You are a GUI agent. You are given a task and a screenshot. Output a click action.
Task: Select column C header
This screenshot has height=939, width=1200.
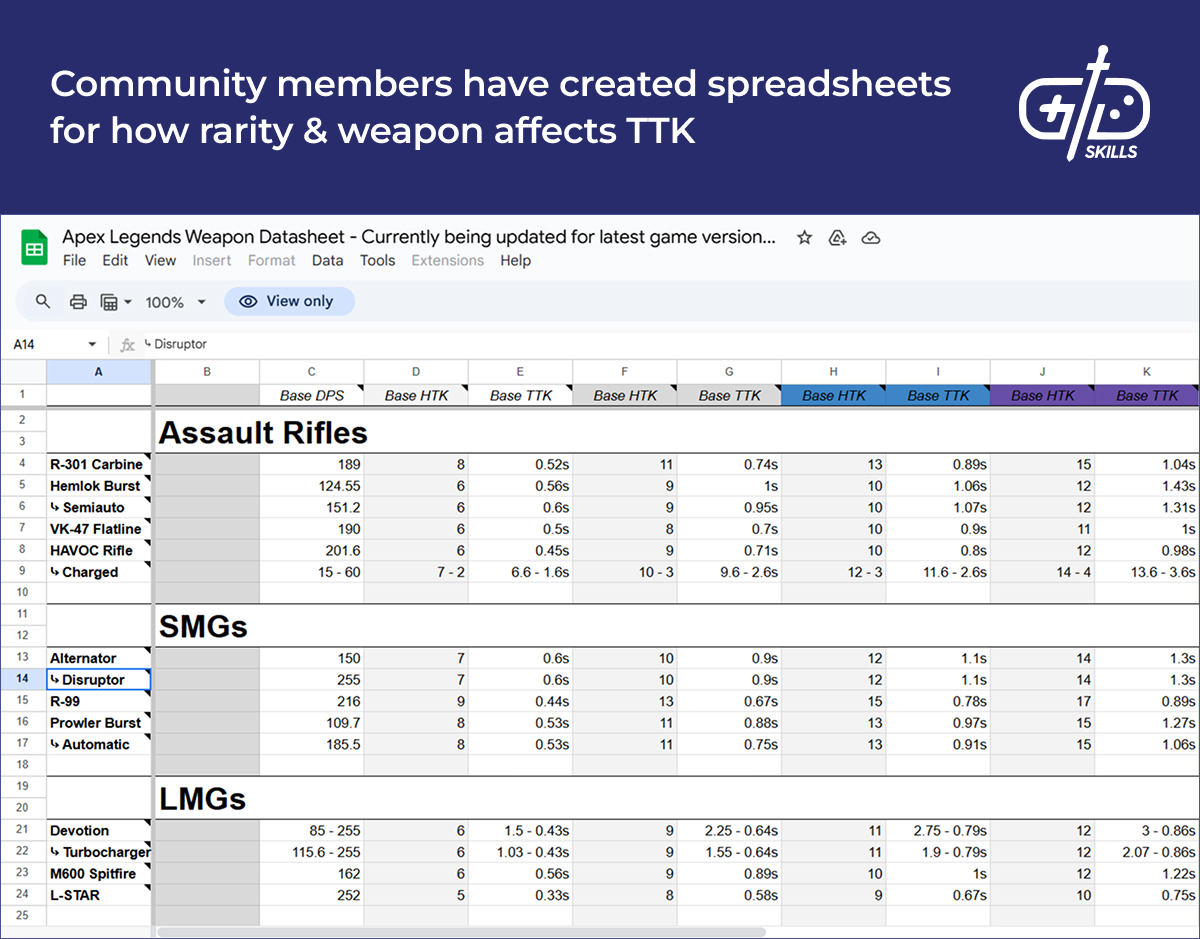click(312, 371)
